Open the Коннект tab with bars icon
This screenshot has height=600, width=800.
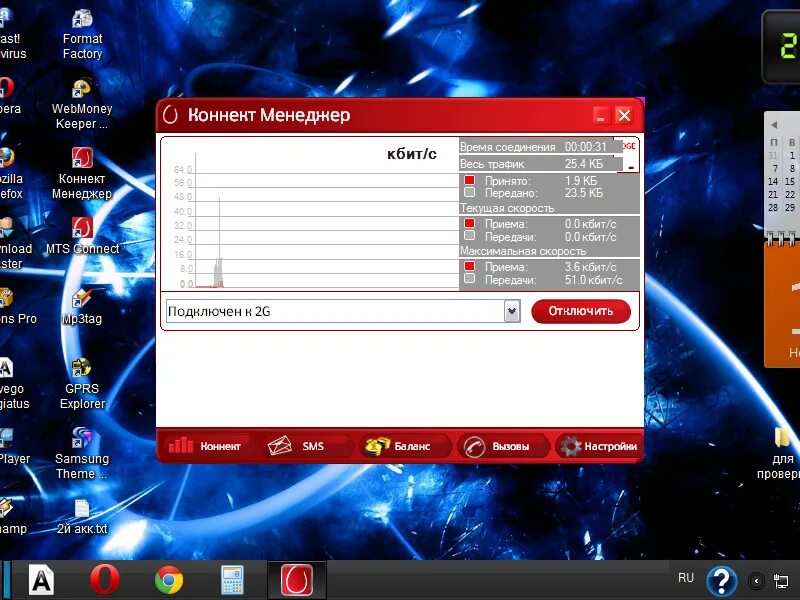click(x=206, y=446)
